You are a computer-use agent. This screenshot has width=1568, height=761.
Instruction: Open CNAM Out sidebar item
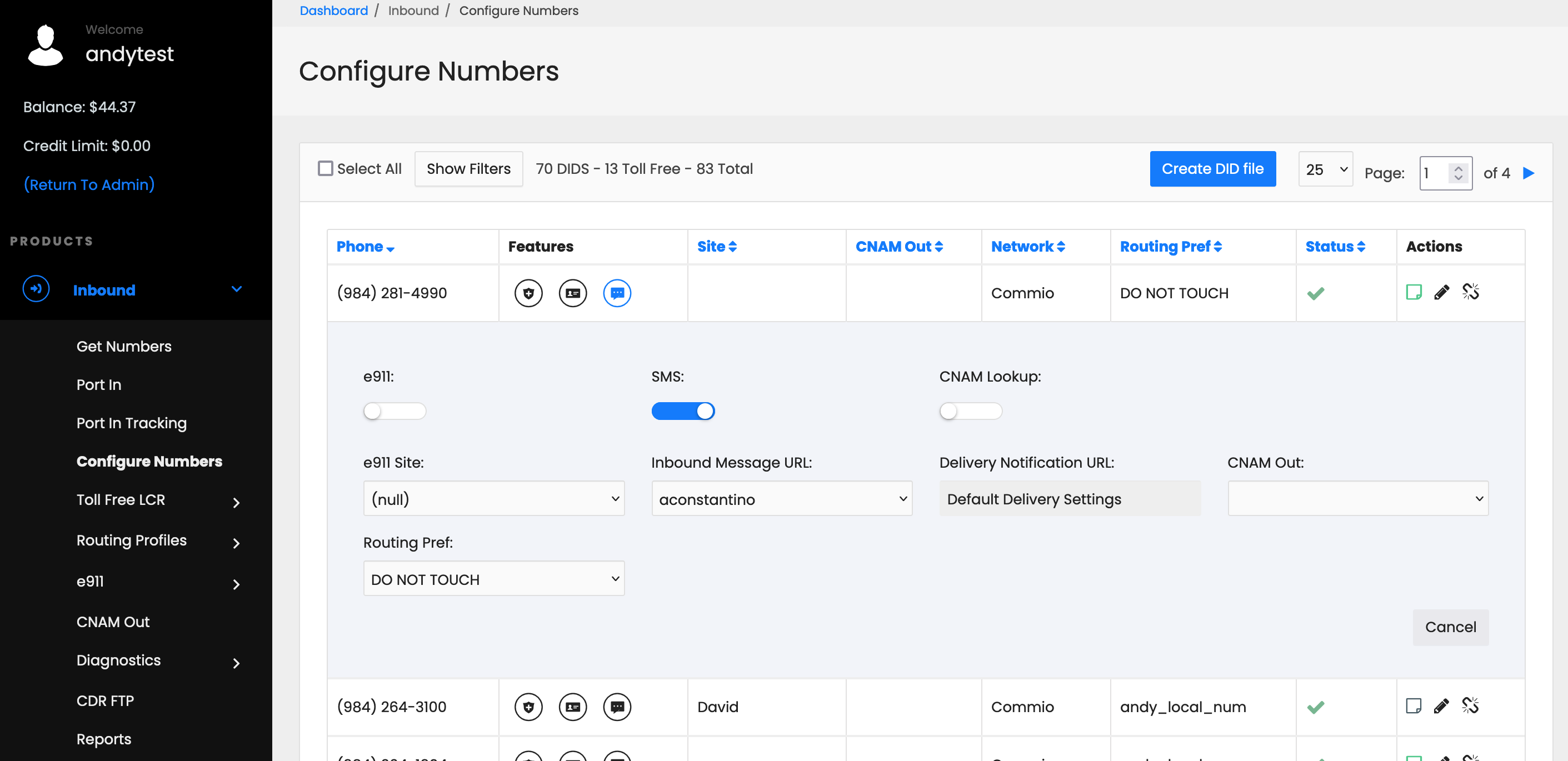coord(113,622)
